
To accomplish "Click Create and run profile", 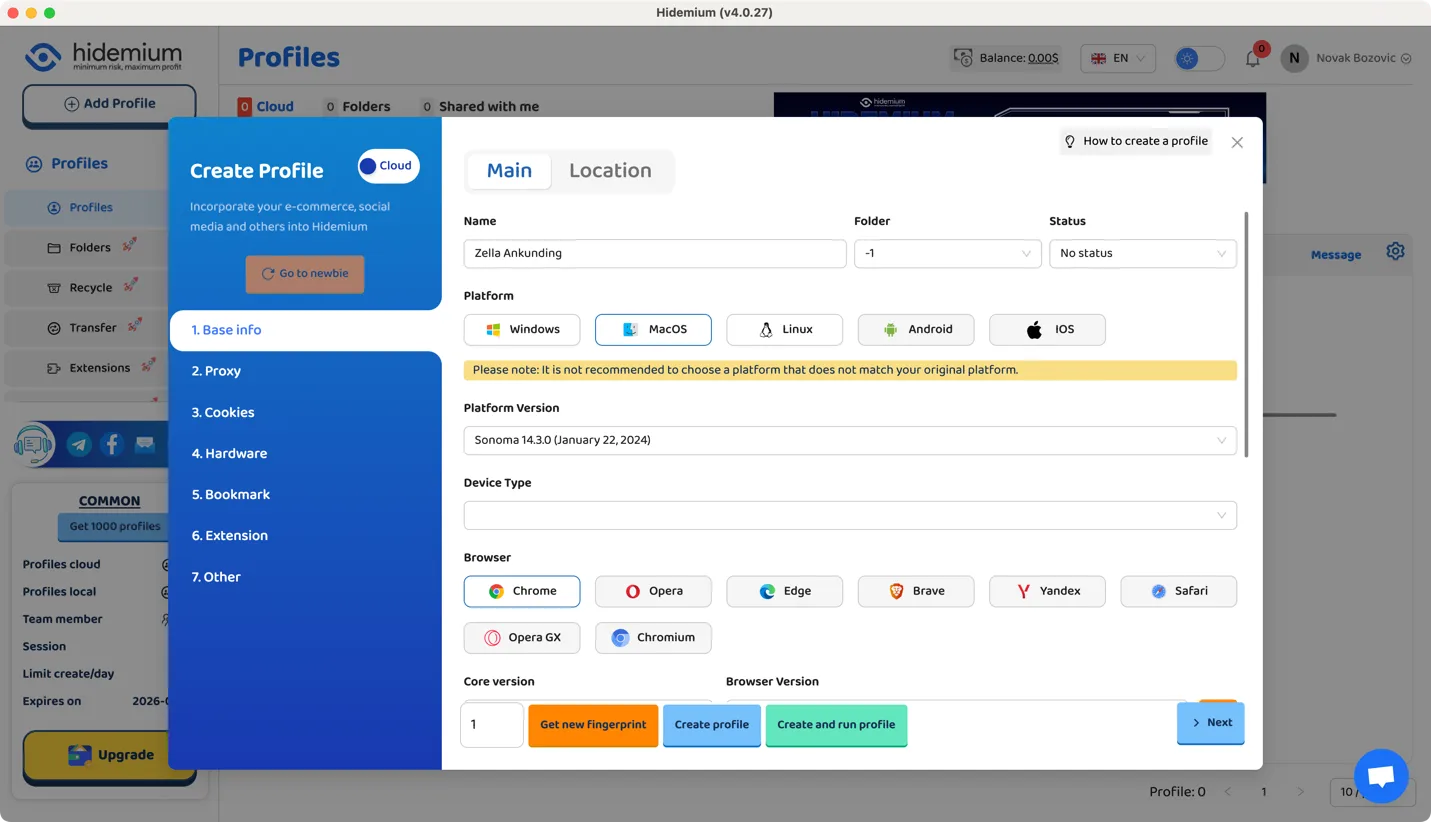I will point(836,725).
